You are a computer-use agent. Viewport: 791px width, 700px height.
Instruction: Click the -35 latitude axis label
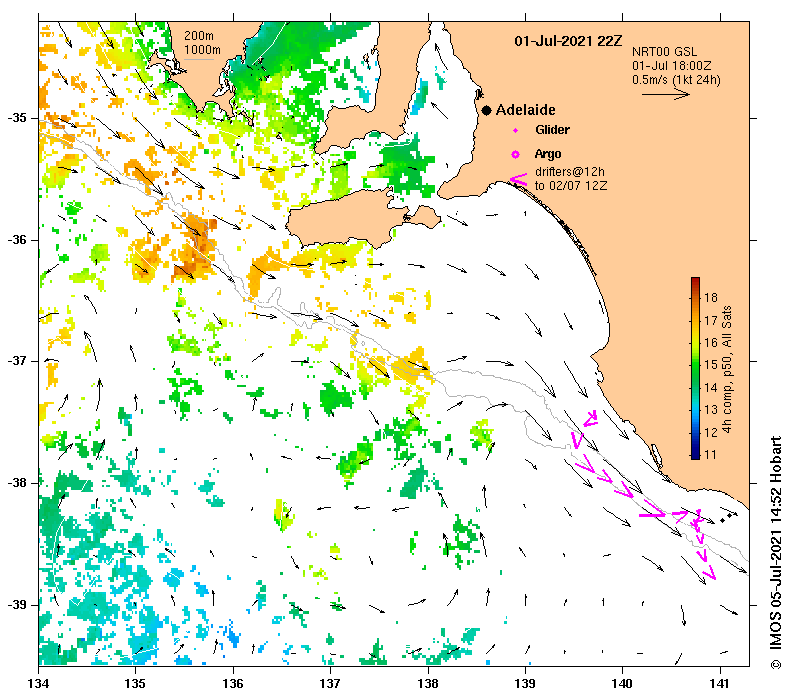coord(16,118)
